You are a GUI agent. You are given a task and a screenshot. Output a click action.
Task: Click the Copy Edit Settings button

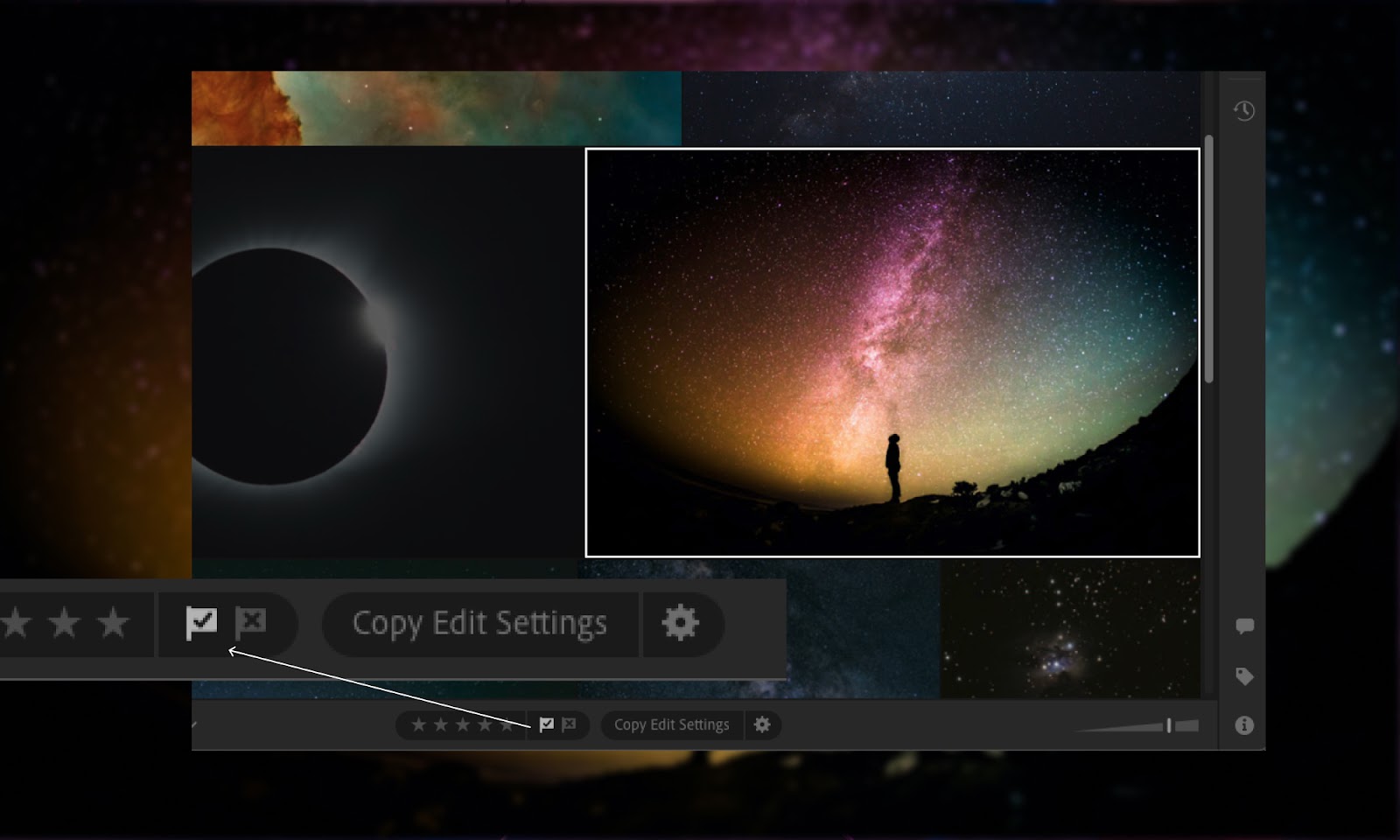click(672, 724)
